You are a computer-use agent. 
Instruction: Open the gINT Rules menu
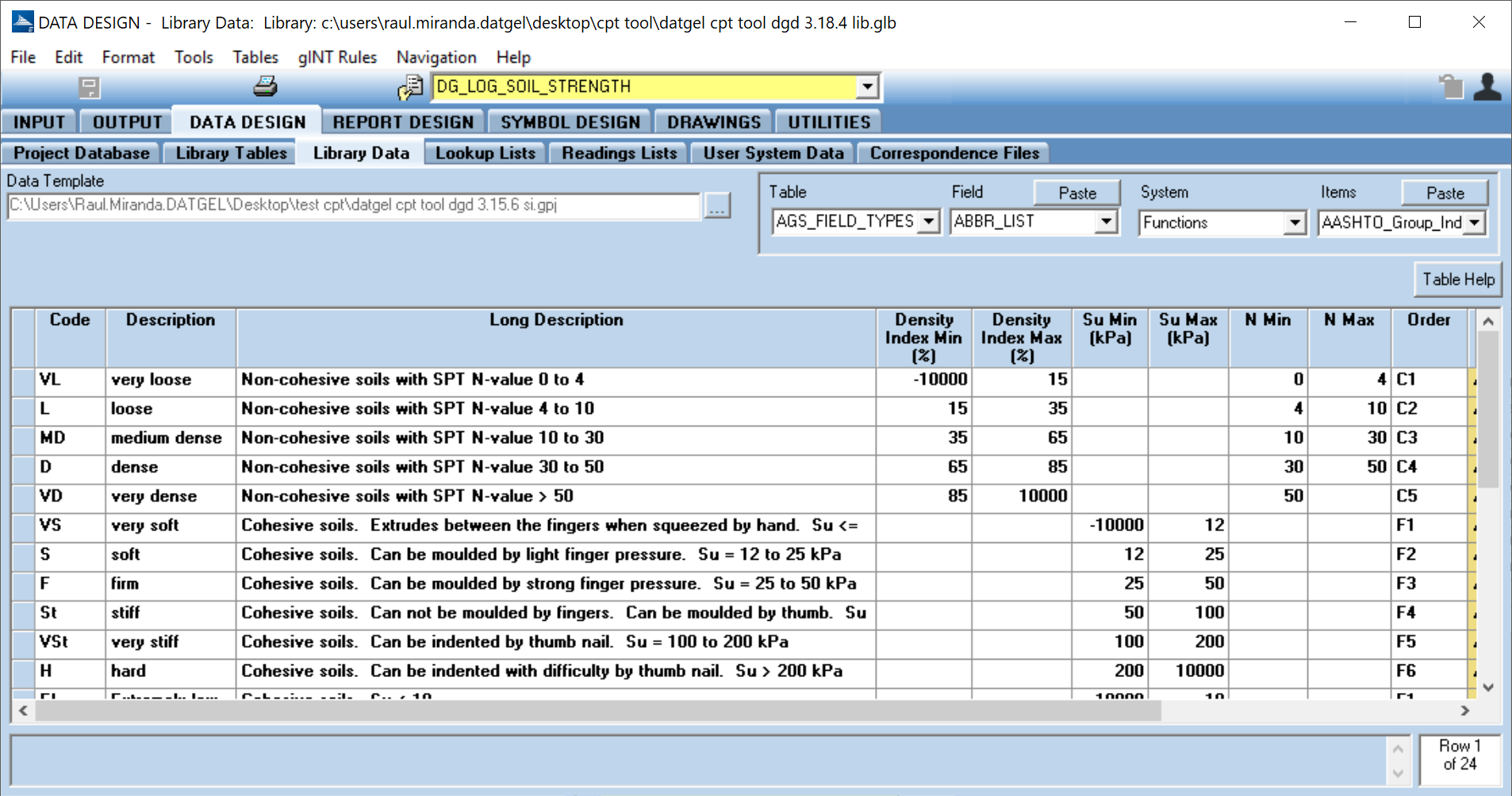337,57
